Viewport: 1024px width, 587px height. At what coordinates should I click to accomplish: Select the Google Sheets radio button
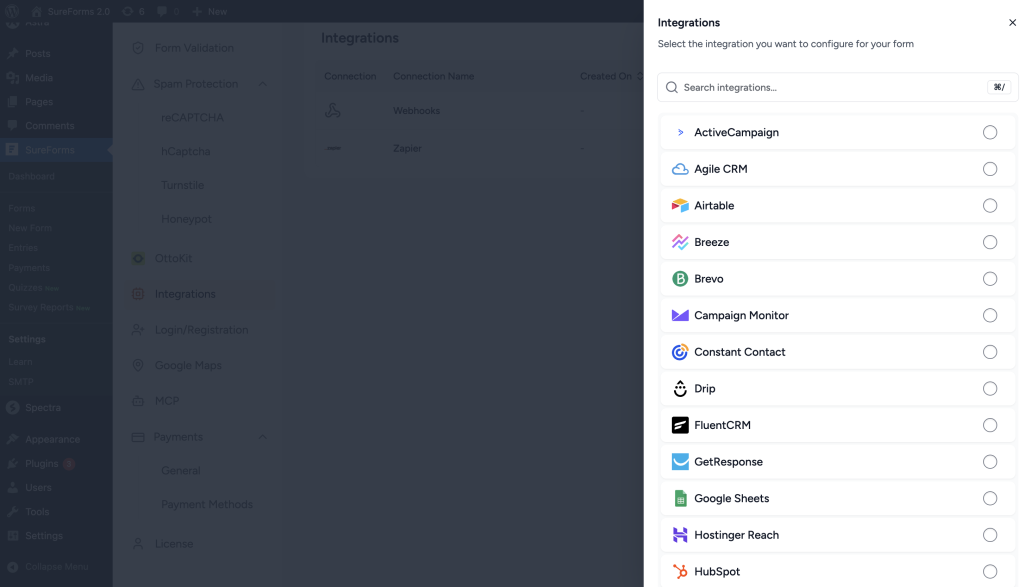[x=990, y=498]
